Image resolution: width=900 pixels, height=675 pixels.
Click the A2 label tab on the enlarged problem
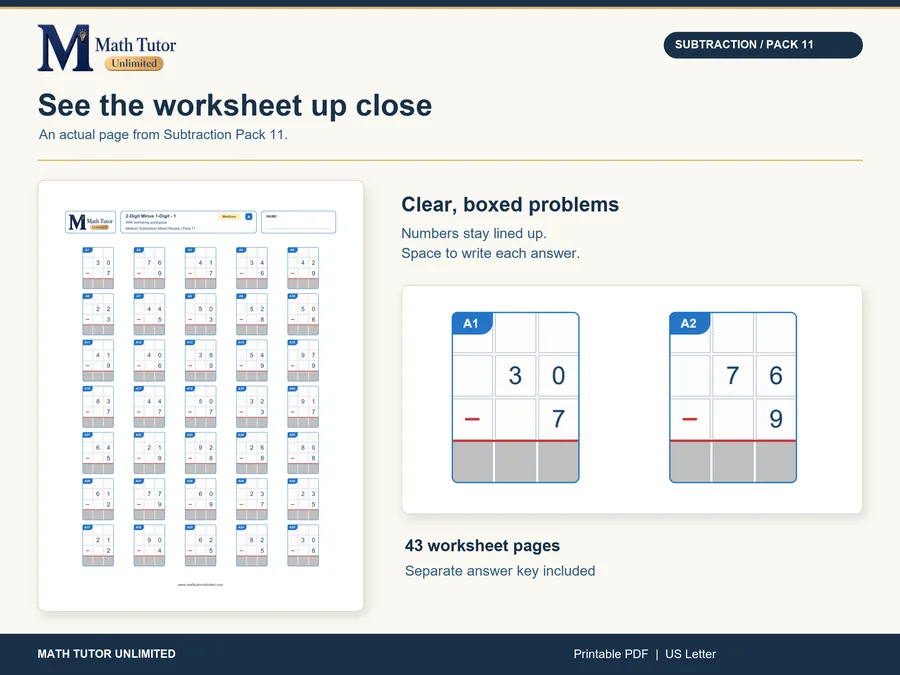(x=689, y=323)
